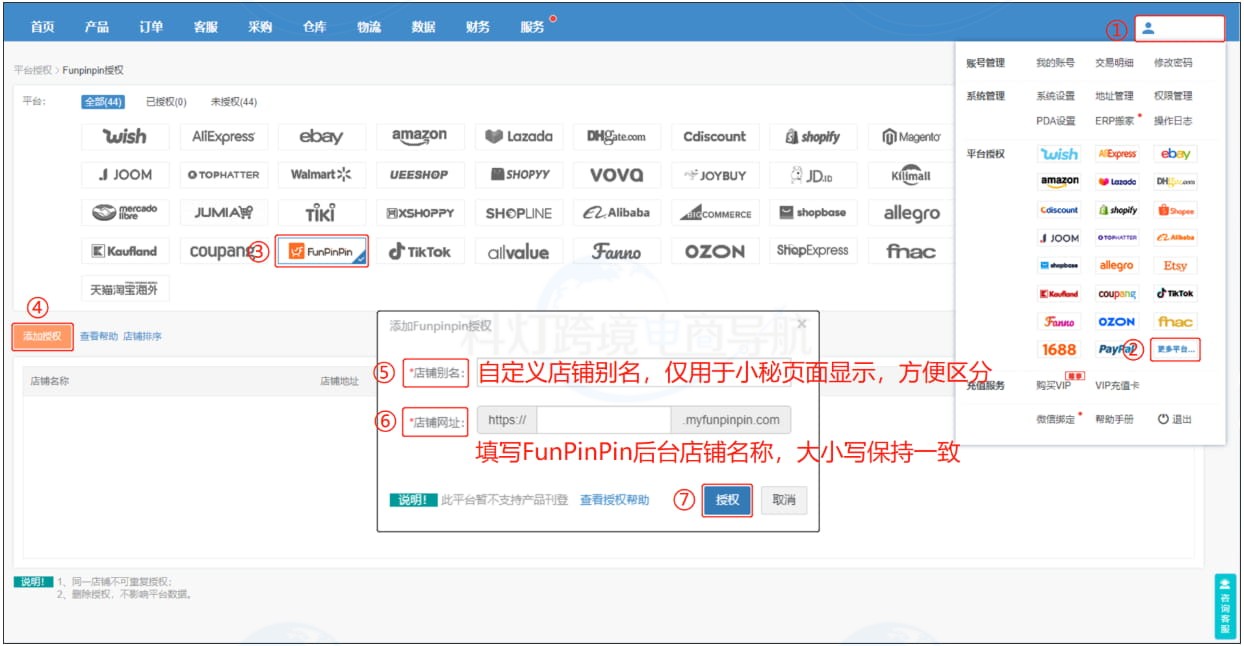This screenshot has height=646, width=1244.
Task: Select the Walmart platform logo
Action: click(x=321, y=174)
